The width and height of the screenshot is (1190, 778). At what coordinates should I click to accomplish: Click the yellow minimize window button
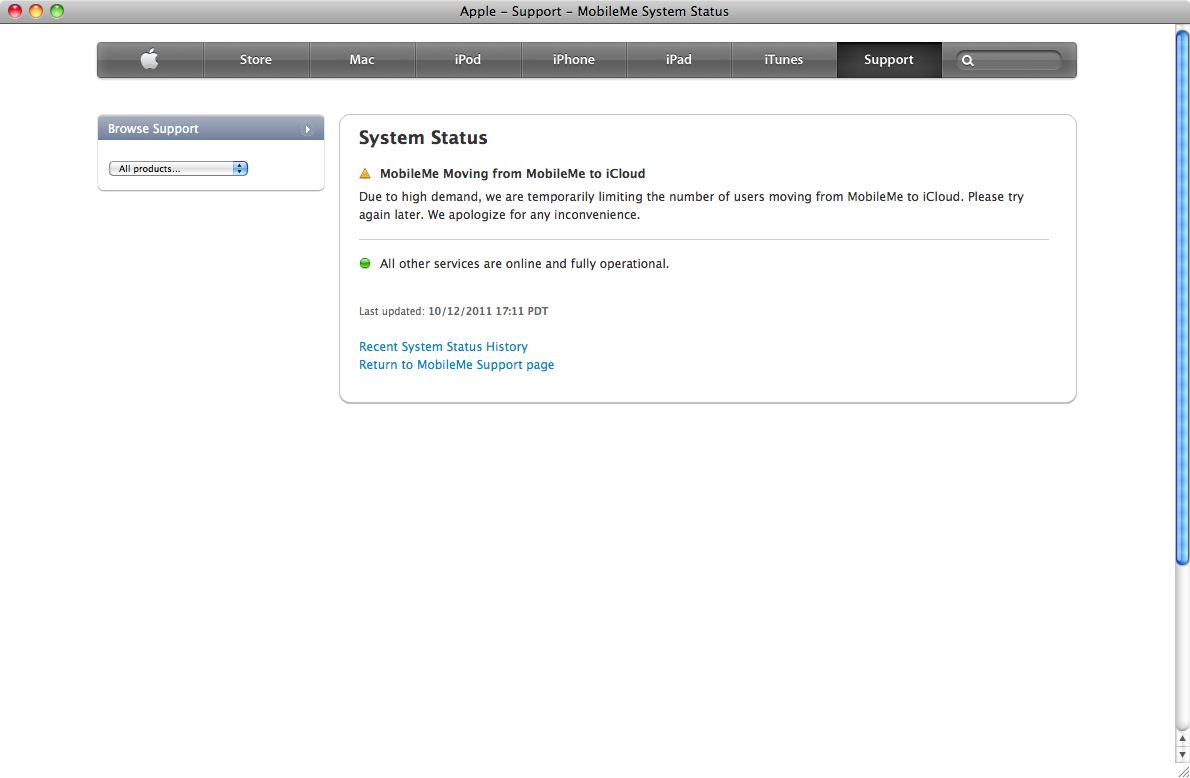pos(36,11)
